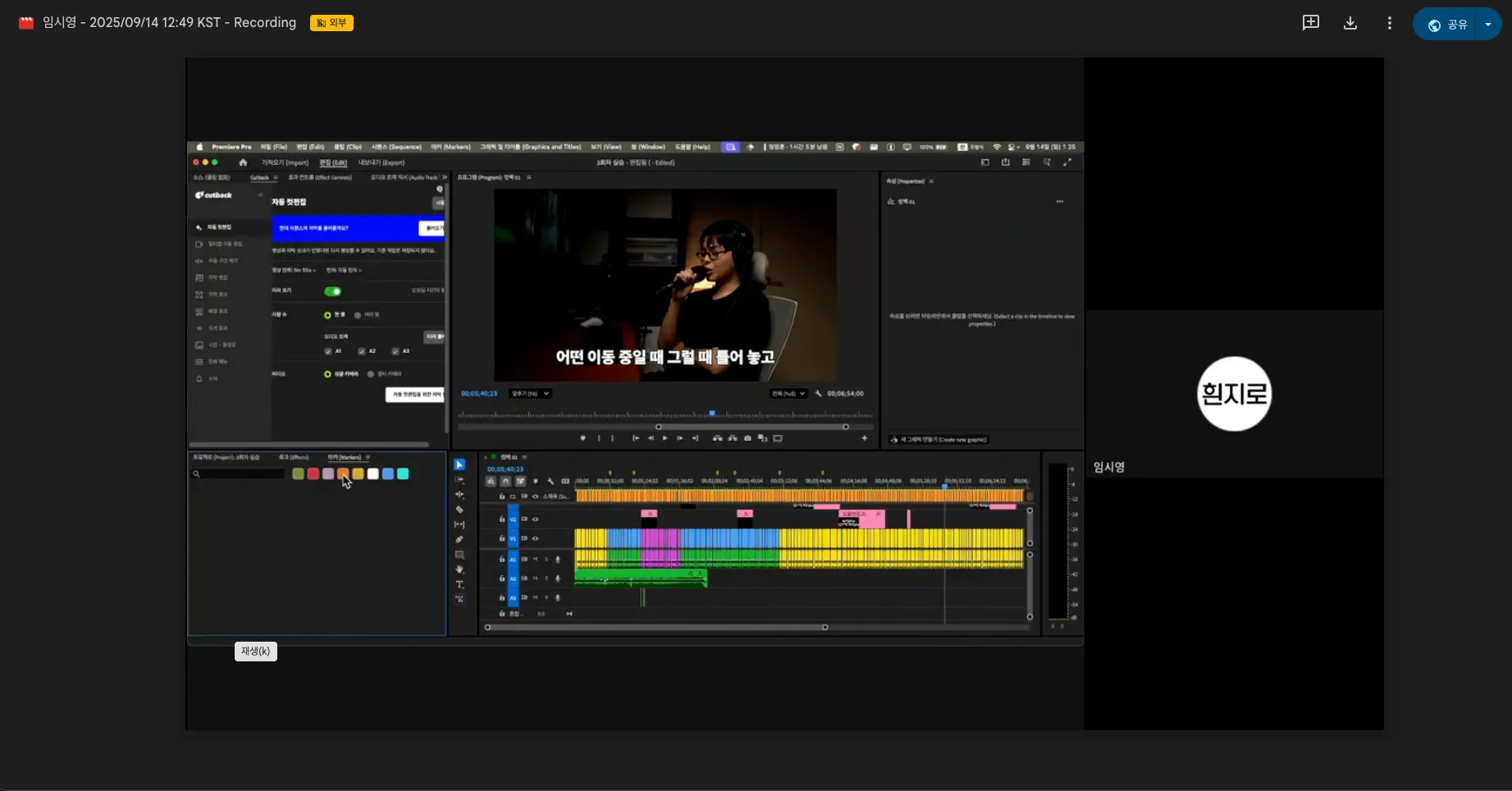The image size is (1512, 791).
Task: Open the Cutback language auto-detect dropdown
Action: [344, 270]
